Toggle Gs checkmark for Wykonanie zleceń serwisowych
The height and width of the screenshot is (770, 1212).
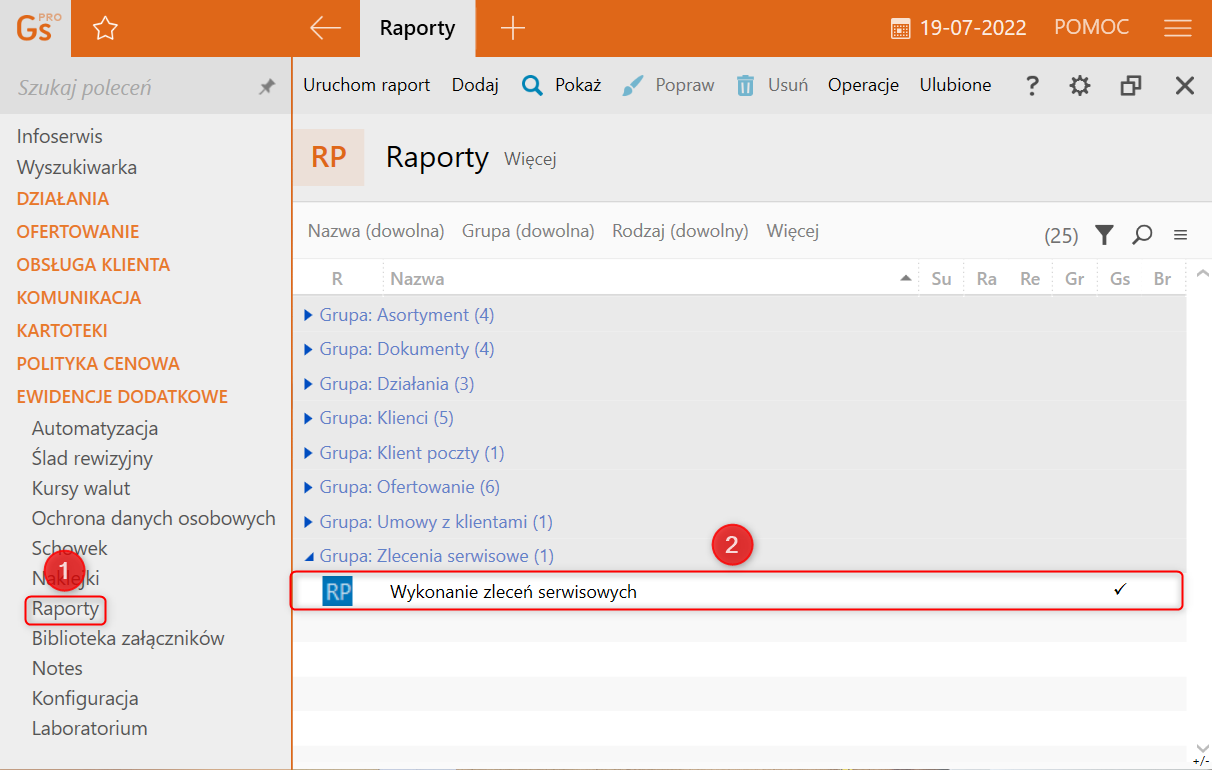1120,590
